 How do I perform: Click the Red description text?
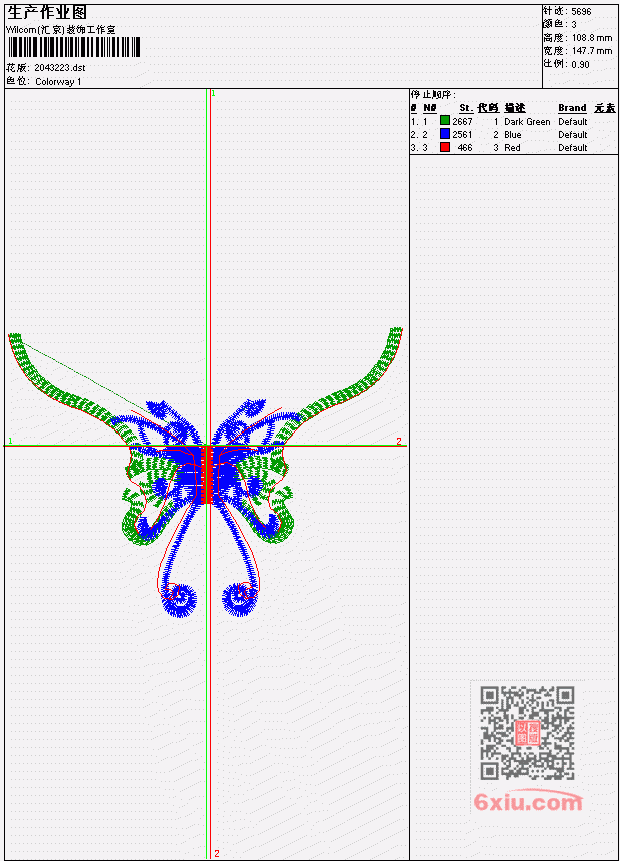point(512,148)
